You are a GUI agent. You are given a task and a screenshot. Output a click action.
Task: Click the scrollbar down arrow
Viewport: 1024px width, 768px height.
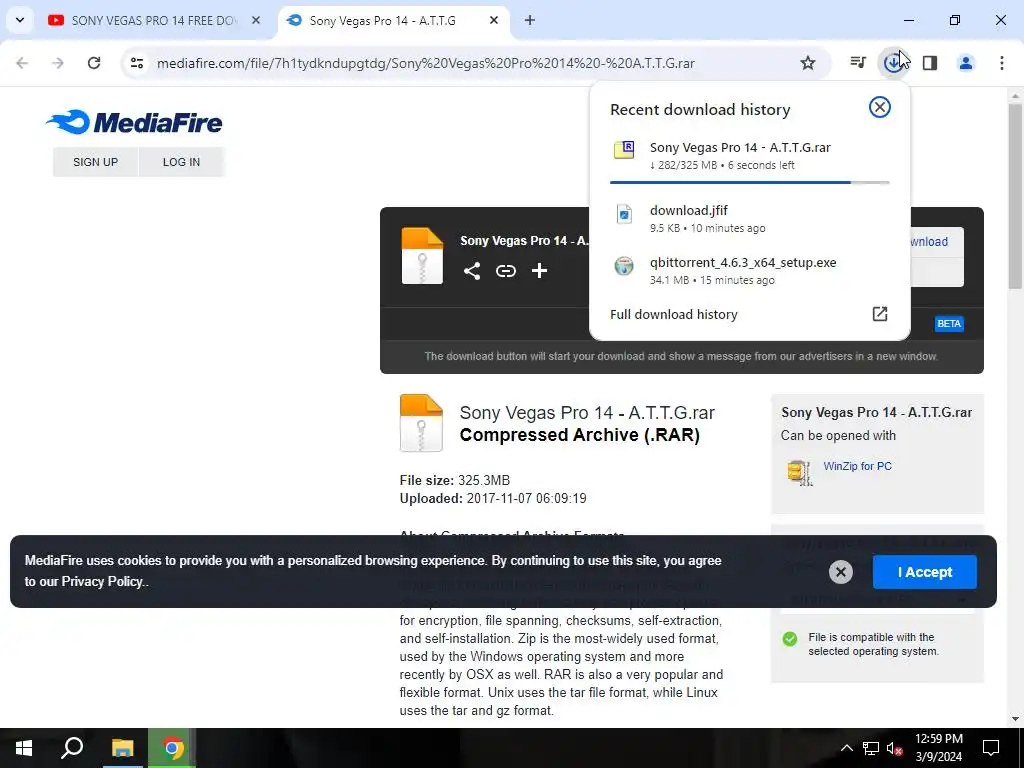coord(1015,719)
